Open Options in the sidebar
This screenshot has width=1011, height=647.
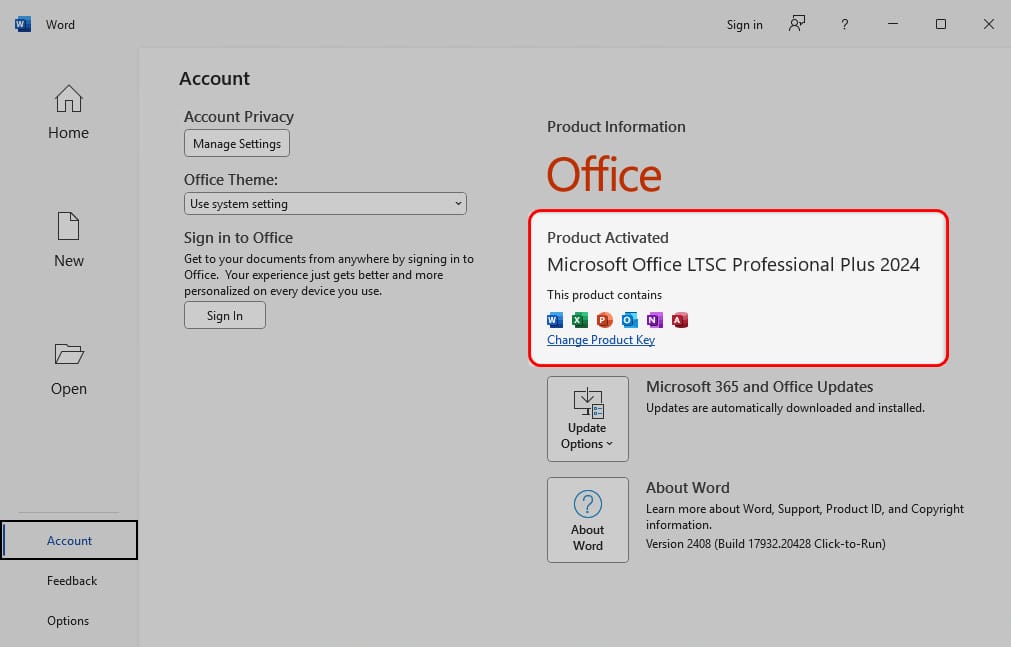click(x=68, y=621)
